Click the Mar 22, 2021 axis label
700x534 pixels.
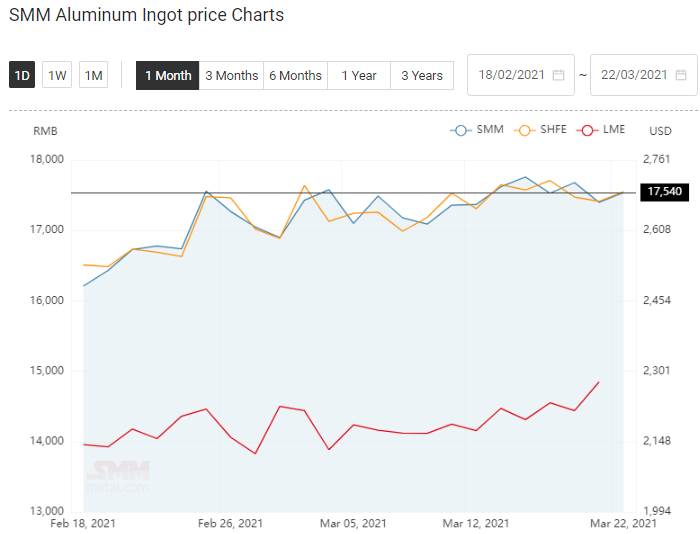pos(623,523)
